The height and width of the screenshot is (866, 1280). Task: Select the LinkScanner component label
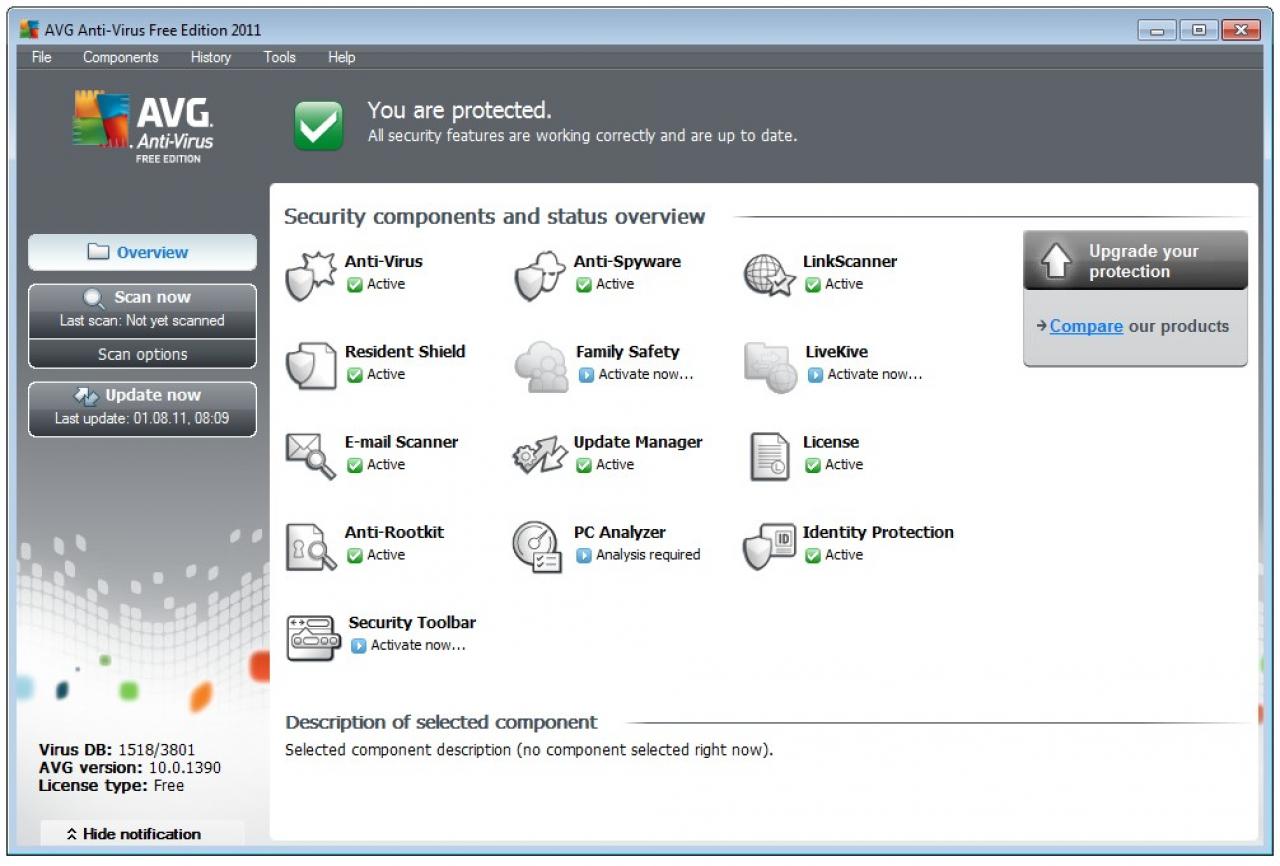click(x=850, y=262)
